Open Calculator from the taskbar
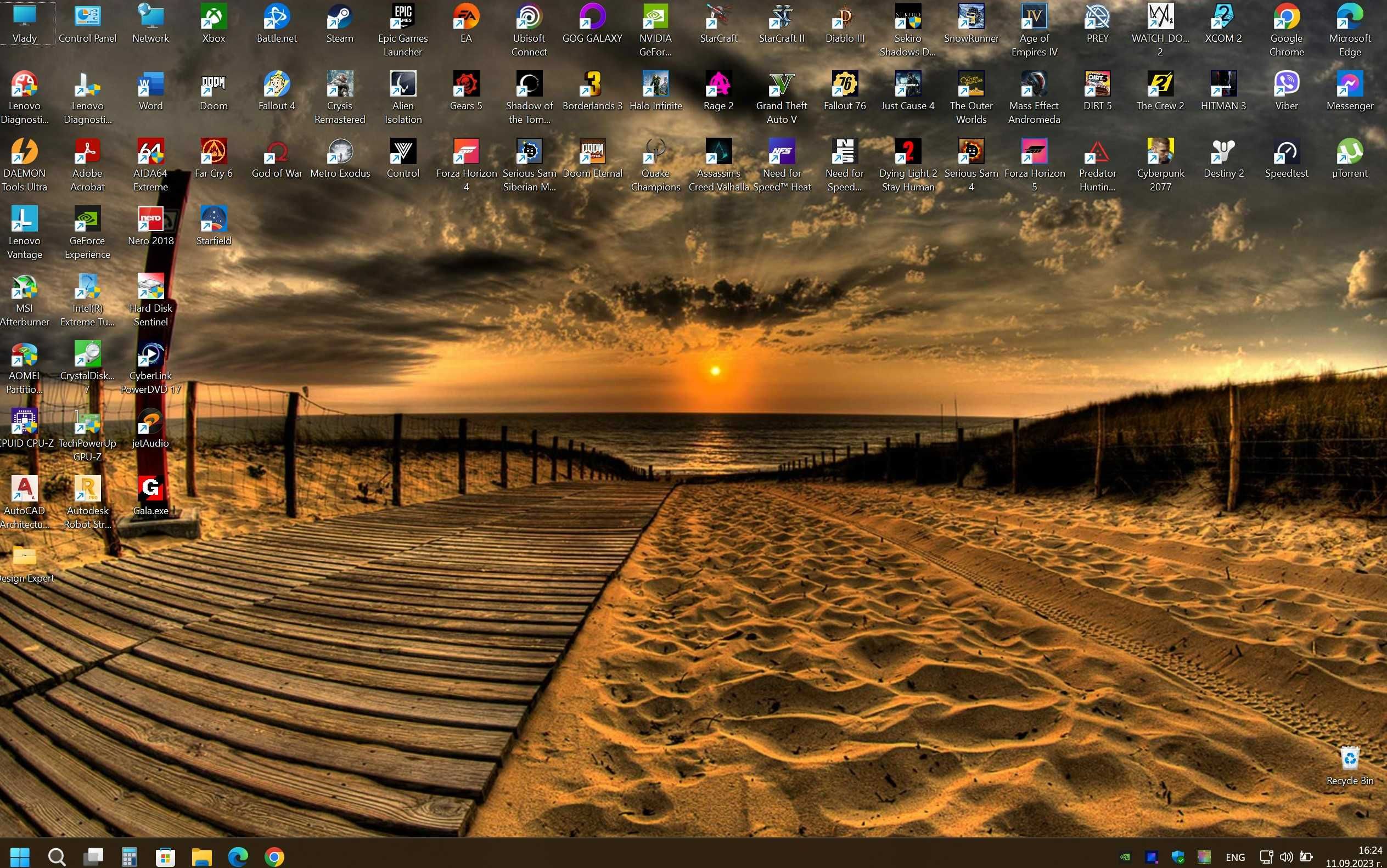 pos(129,857)
